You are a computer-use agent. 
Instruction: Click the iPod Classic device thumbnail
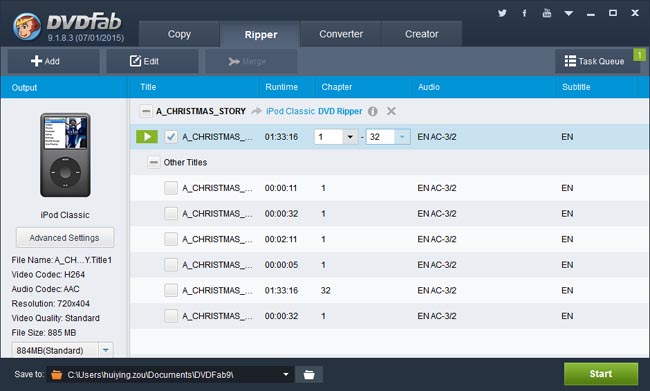pyautogui.click(x=65, y=155)
